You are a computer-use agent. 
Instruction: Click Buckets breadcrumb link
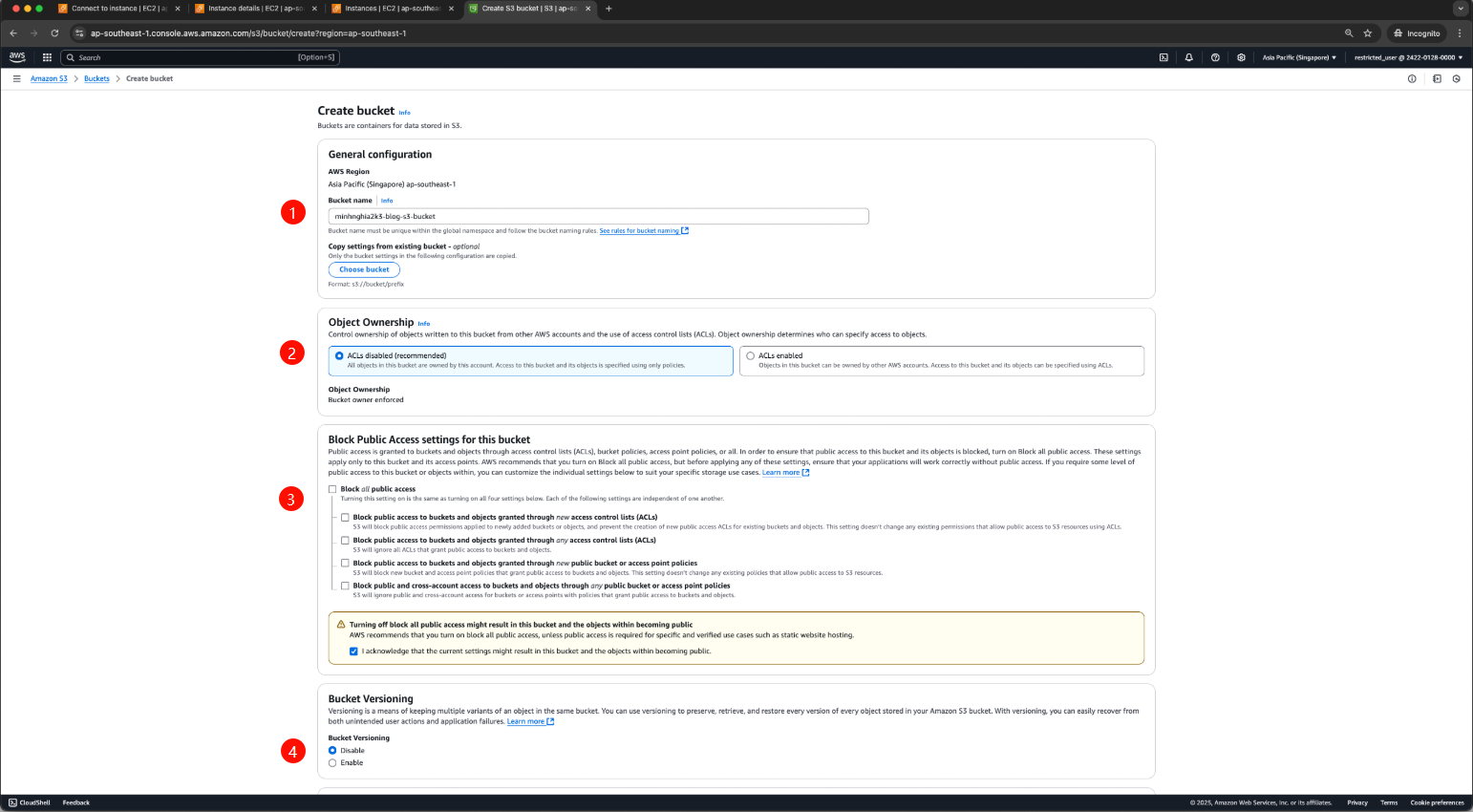tap(96, 78)
